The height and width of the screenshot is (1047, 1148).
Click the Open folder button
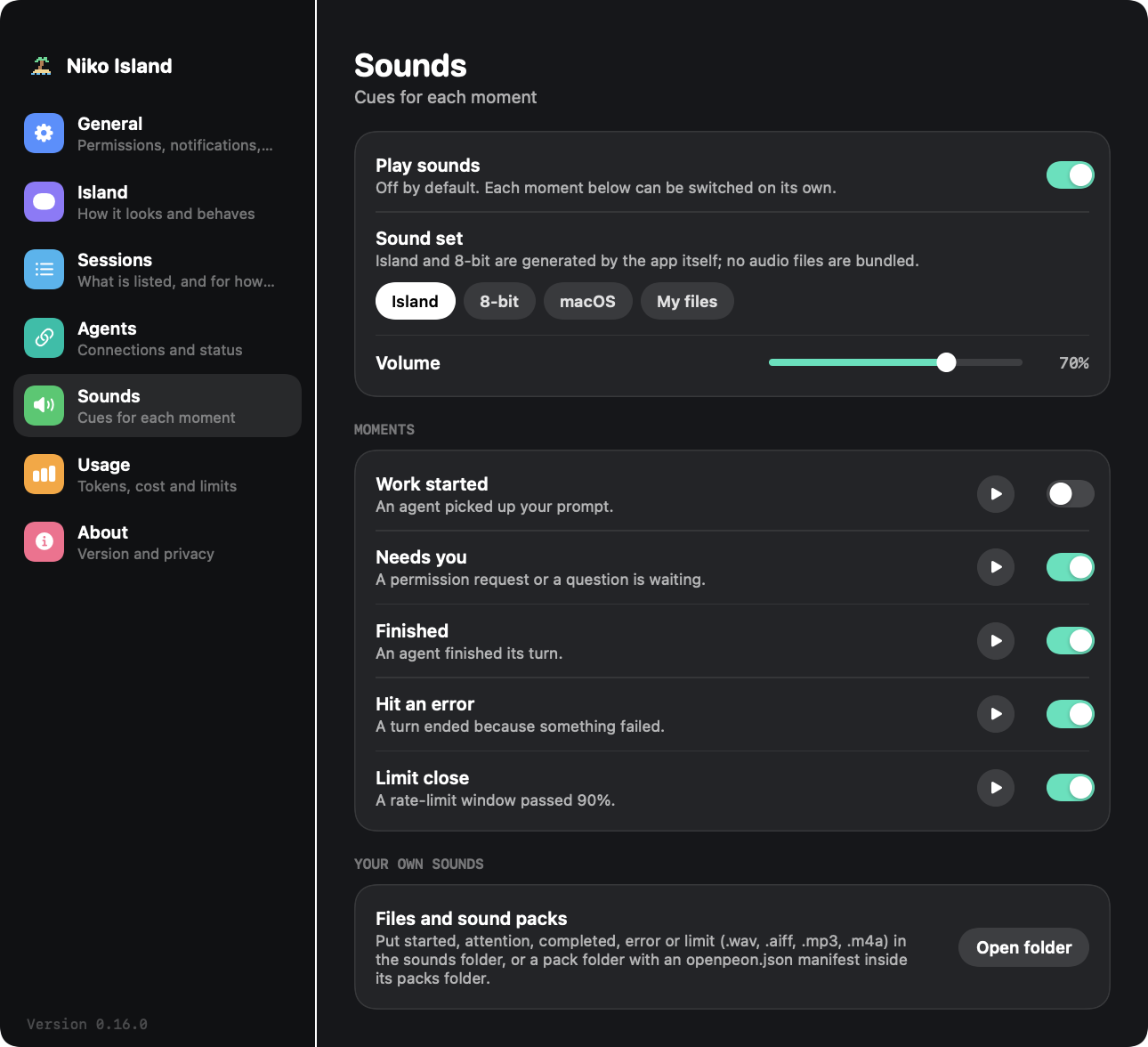pos(1023,947)
